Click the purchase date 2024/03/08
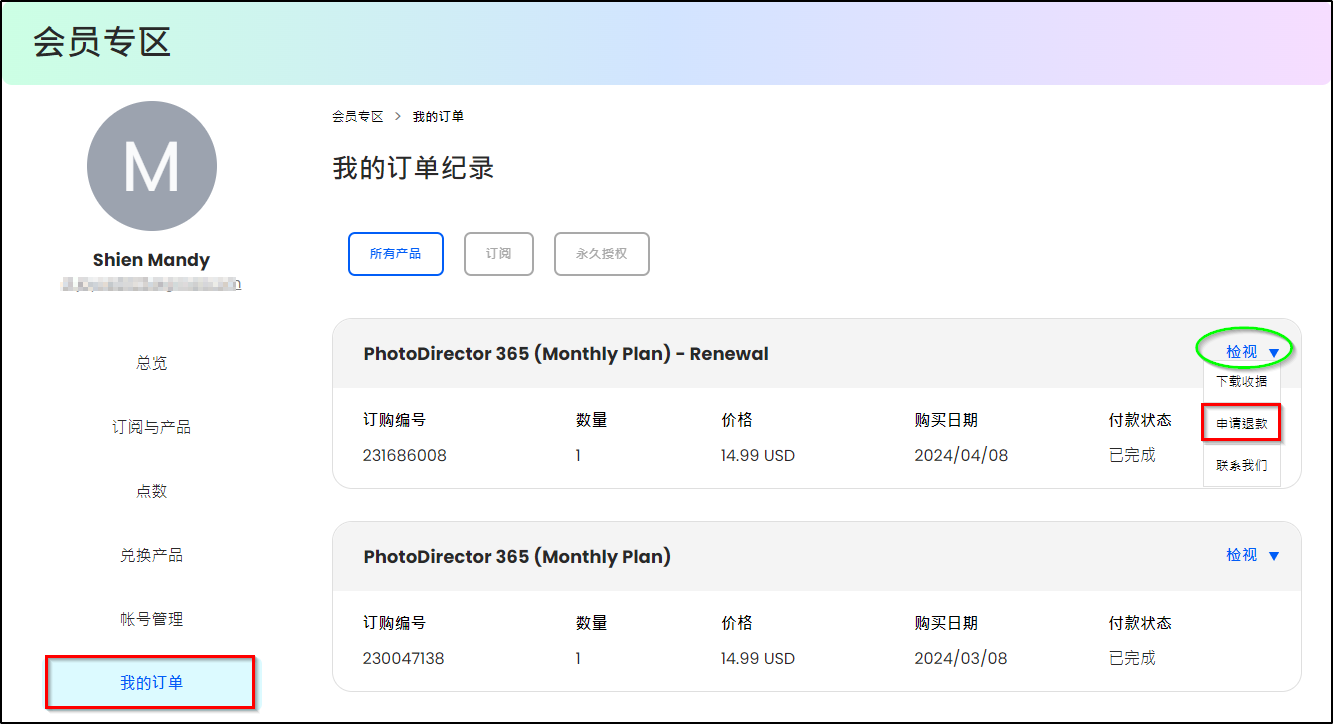Screen dimensions: 1333x724 point(961,659)
